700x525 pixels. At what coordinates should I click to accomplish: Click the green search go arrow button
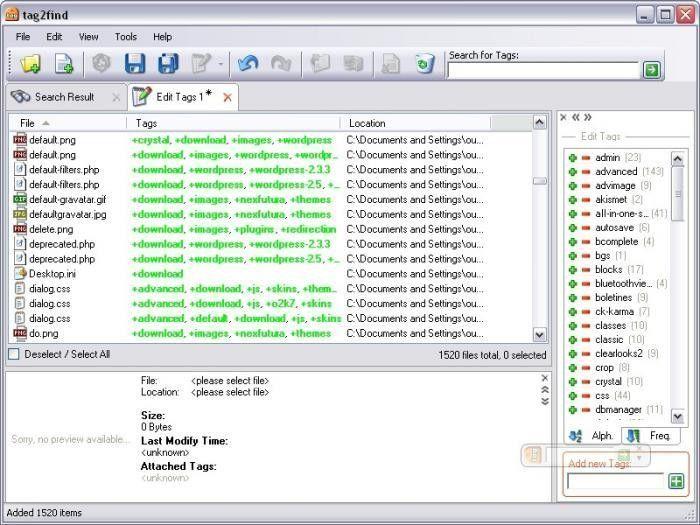(651, 70)
